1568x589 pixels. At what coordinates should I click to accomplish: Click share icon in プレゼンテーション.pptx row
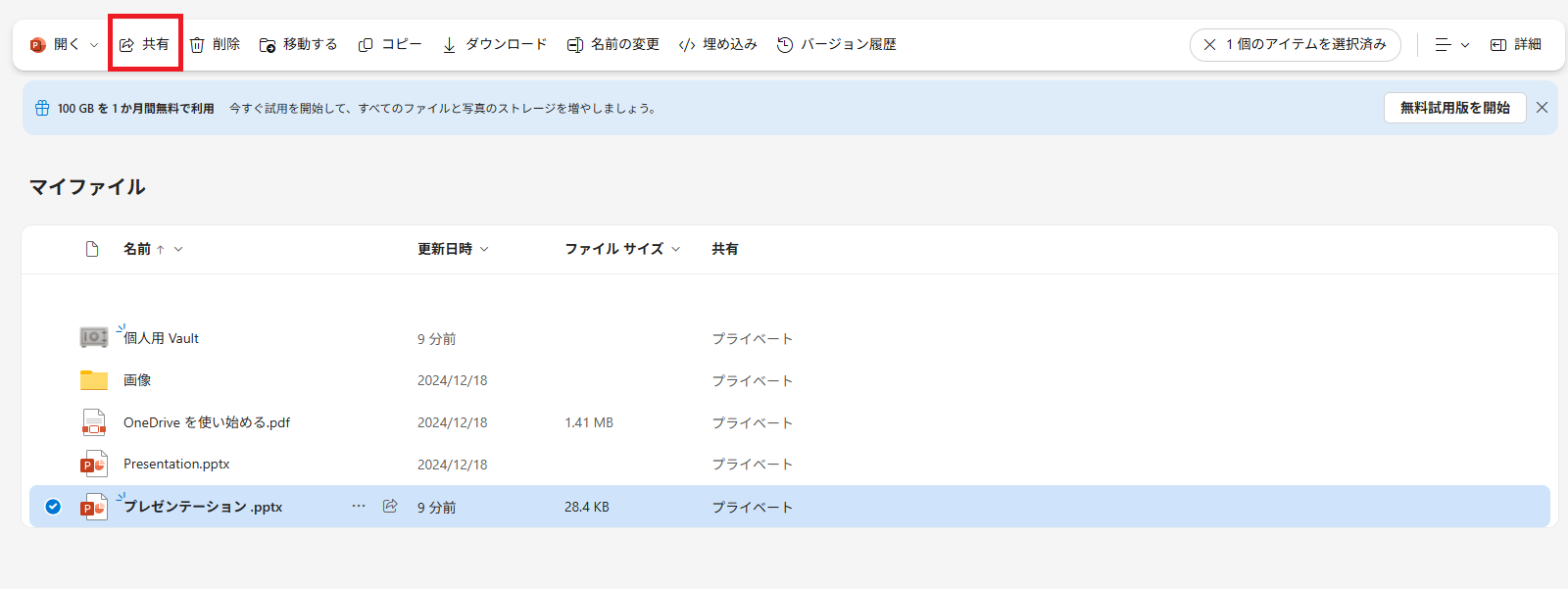(390, 507)
